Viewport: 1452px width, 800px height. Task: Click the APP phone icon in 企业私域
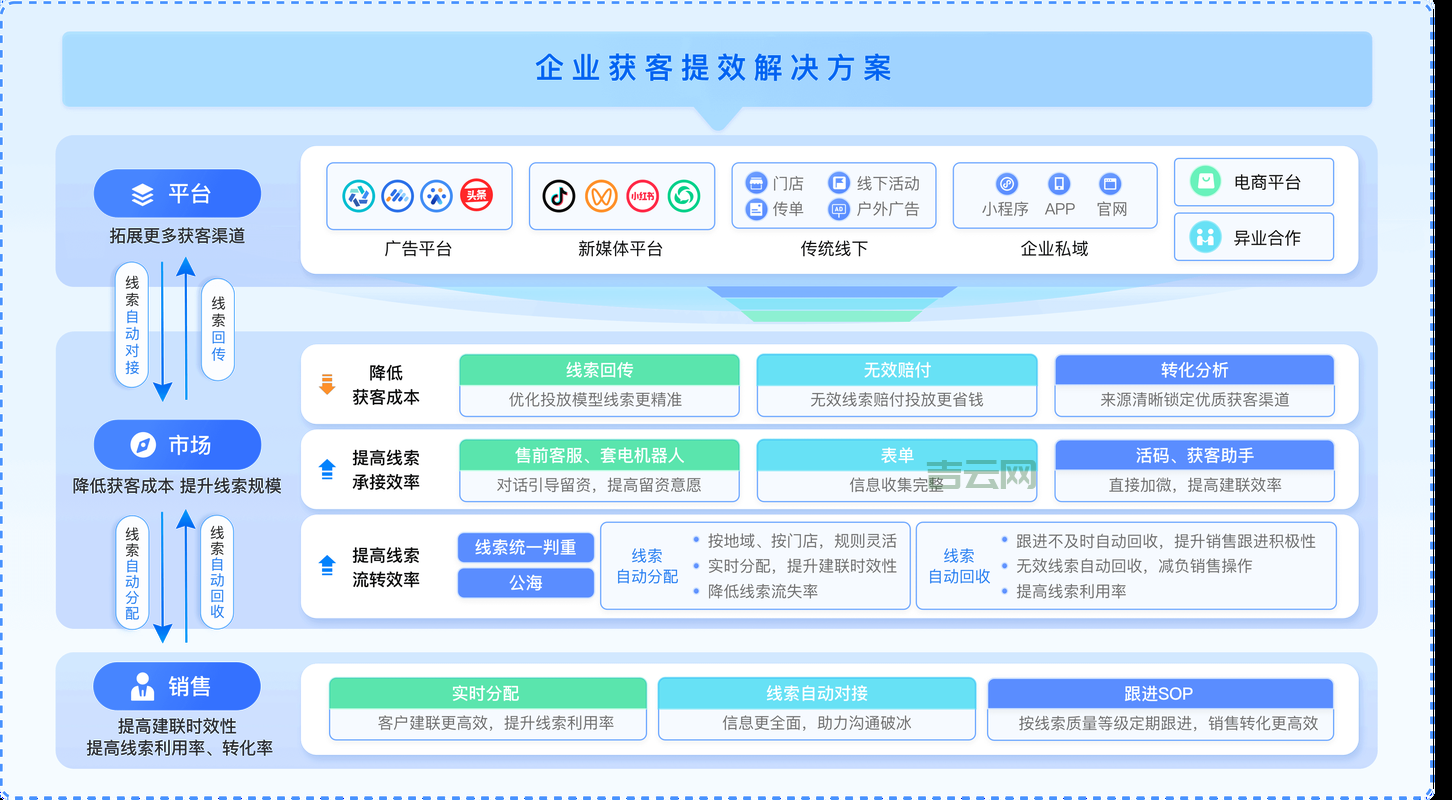(1058, 184)
